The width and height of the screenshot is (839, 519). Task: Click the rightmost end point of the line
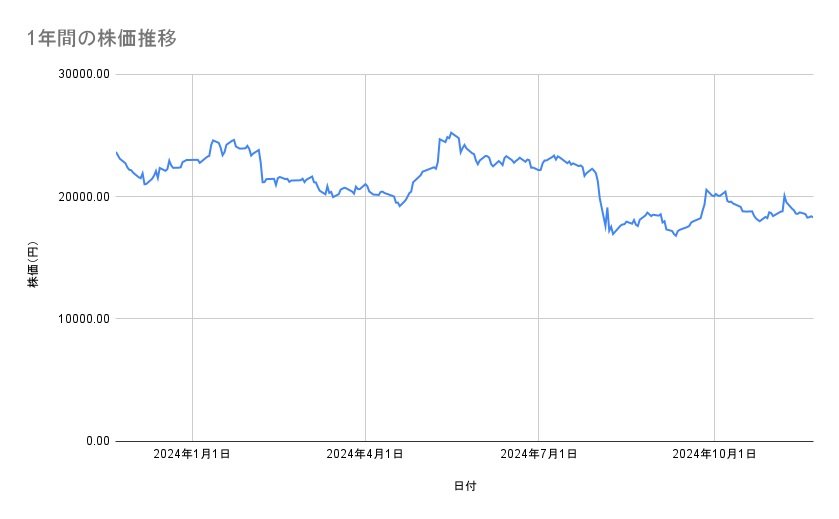coord(812,217)
